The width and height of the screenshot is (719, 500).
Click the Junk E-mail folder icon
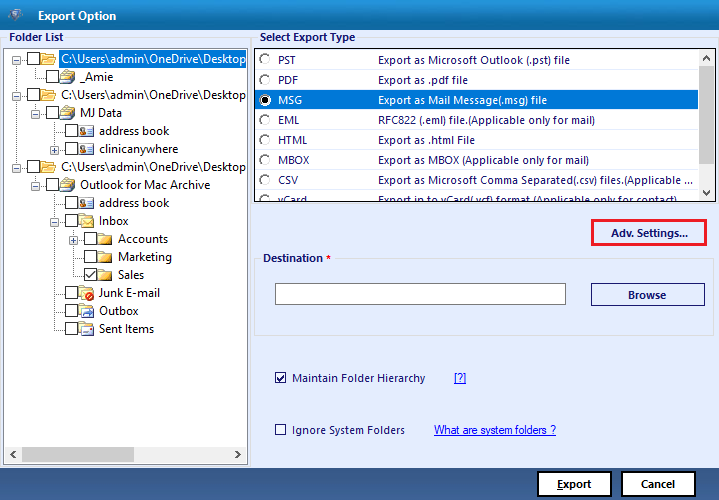pyautogui.click(x=86, y=293)
